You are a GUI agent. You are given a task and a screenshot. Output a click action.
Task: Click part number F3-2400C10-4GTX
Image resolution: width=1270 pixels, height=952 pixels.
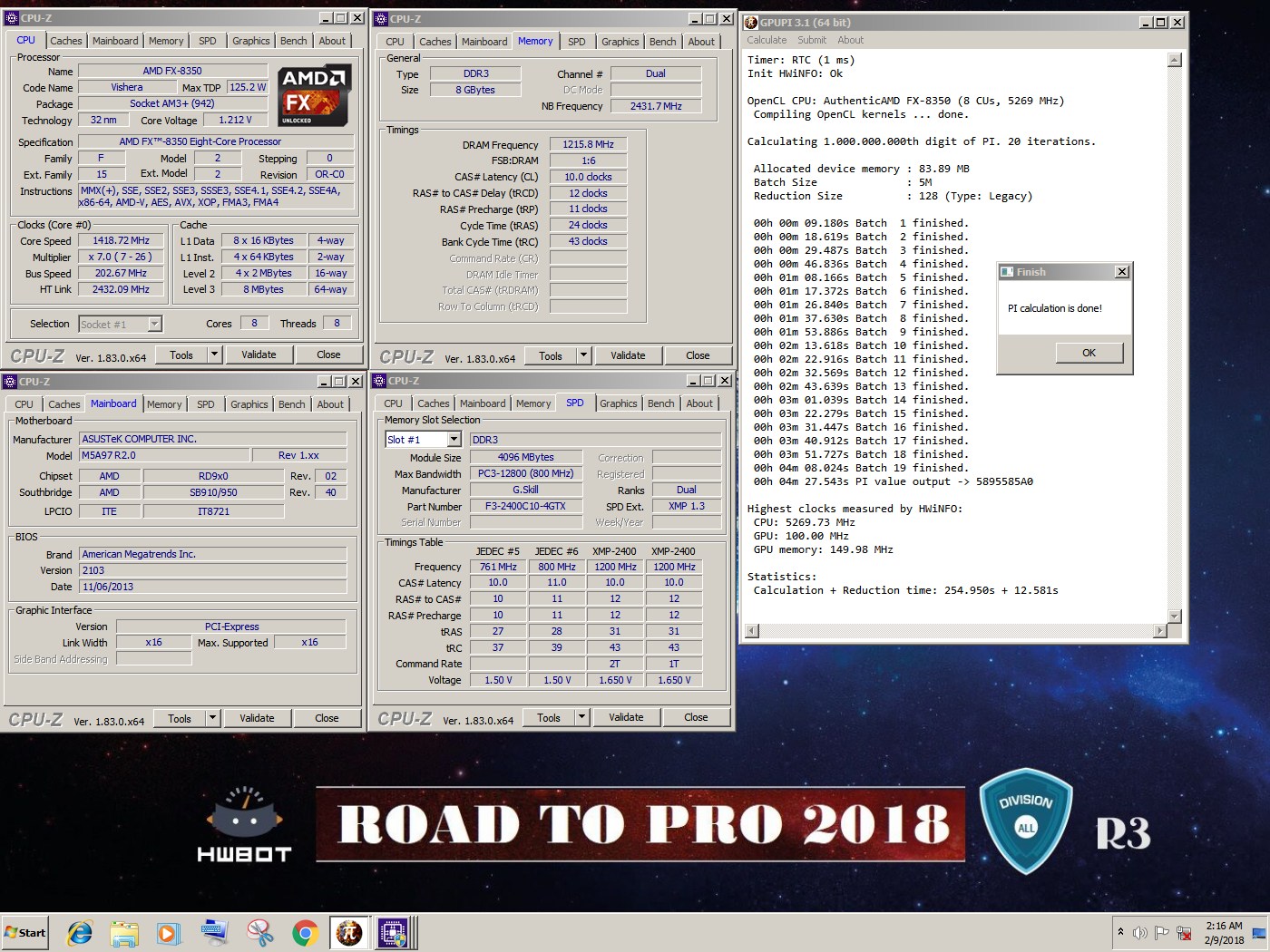(525, 506)
